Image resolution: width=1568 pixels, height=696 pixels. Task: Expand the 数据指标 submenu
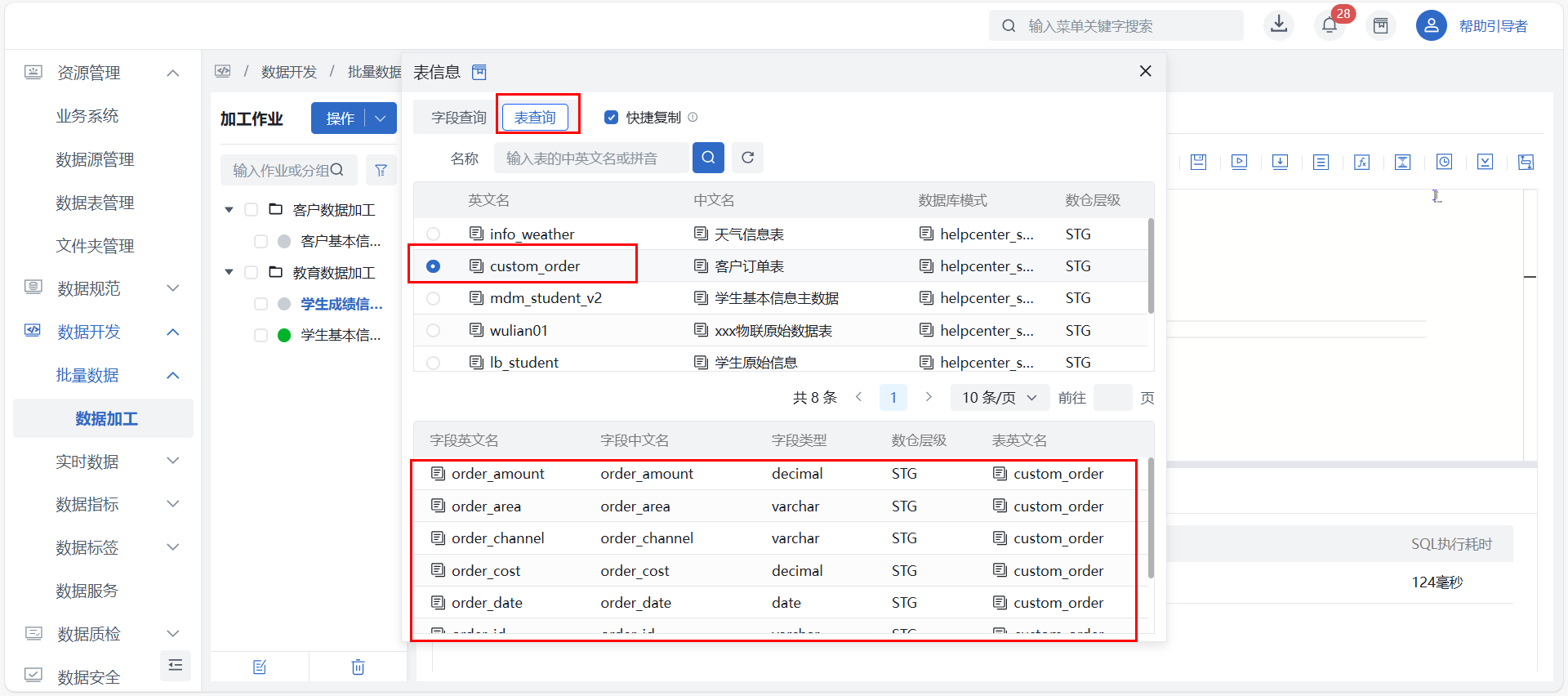point(173,504)
